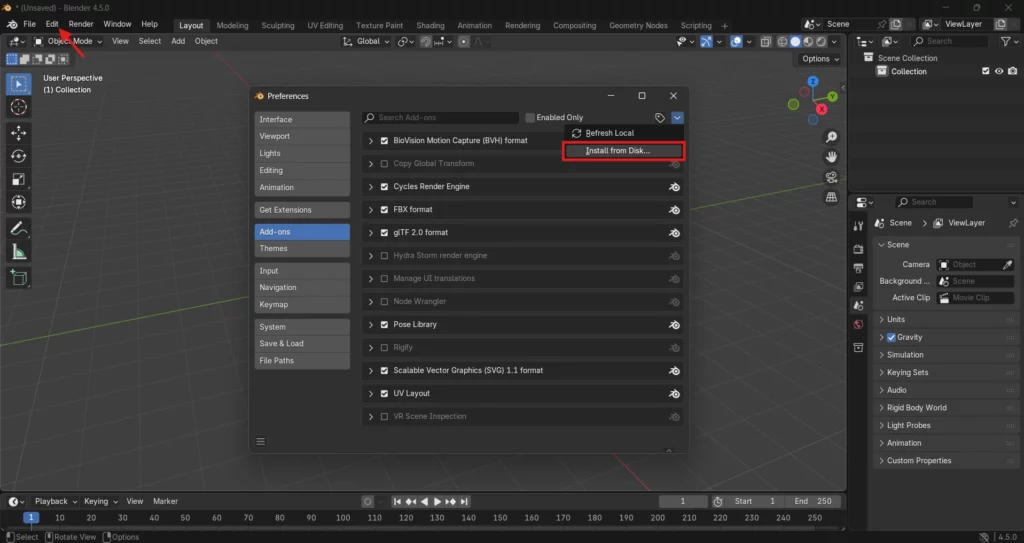Switch to the Shading workspace tab
1024x543 pixels.
tap(430, 25)
